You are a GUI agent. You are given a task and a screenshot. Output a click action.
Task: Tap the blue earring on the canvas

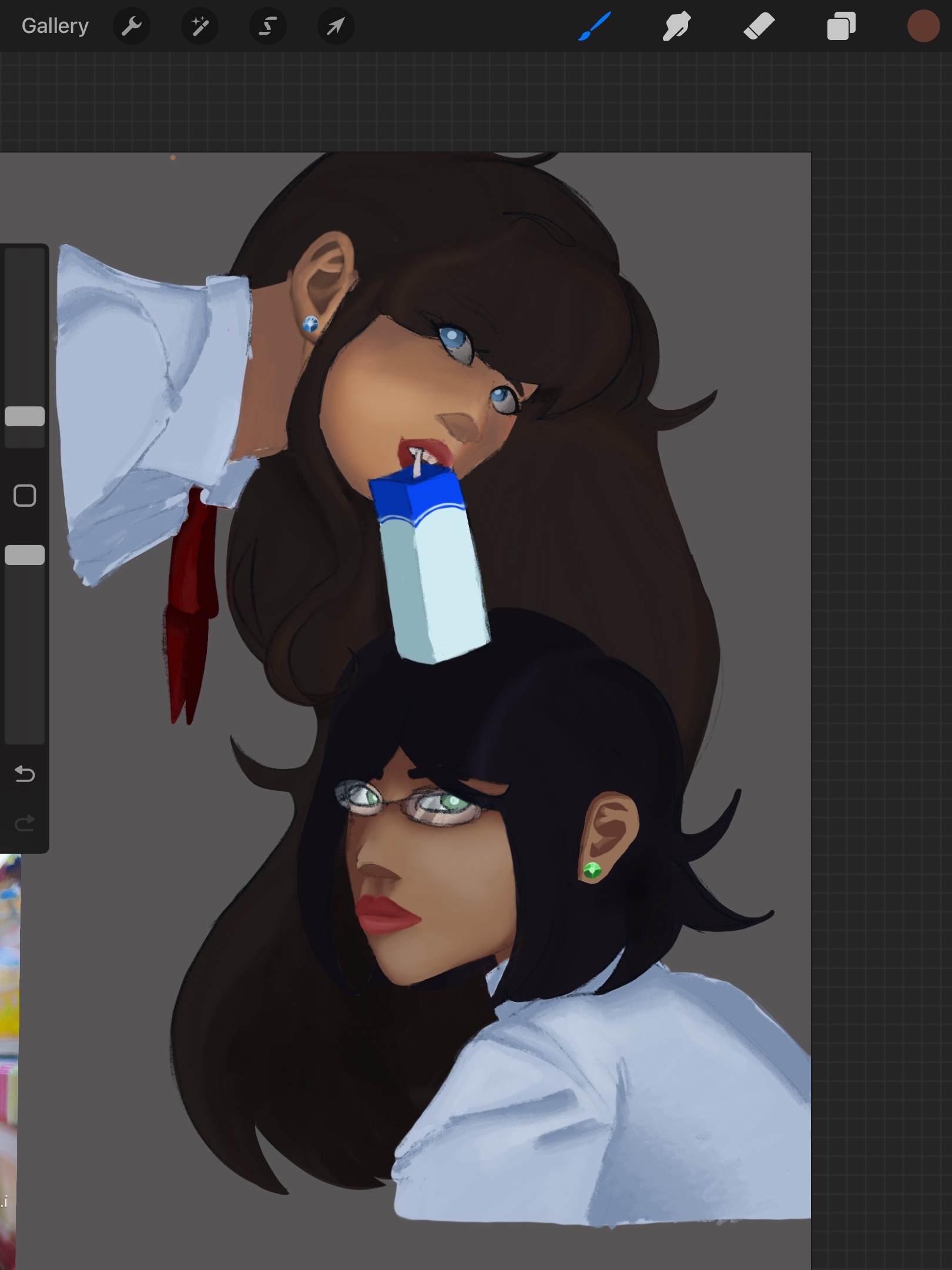tap(310, 324)
